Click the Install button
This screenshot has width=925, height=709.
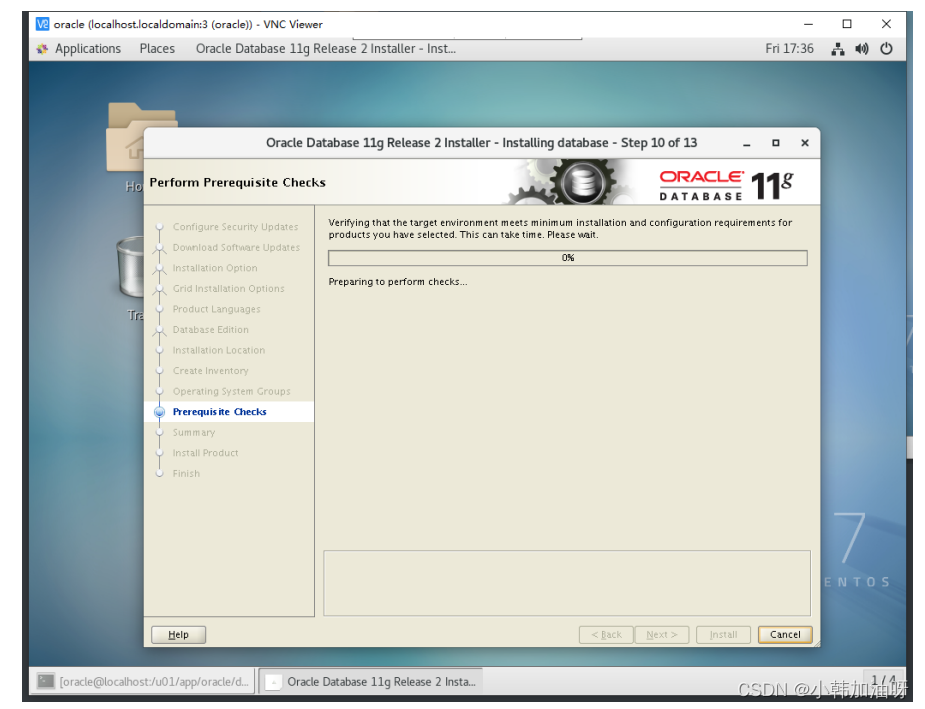point(723,635)
